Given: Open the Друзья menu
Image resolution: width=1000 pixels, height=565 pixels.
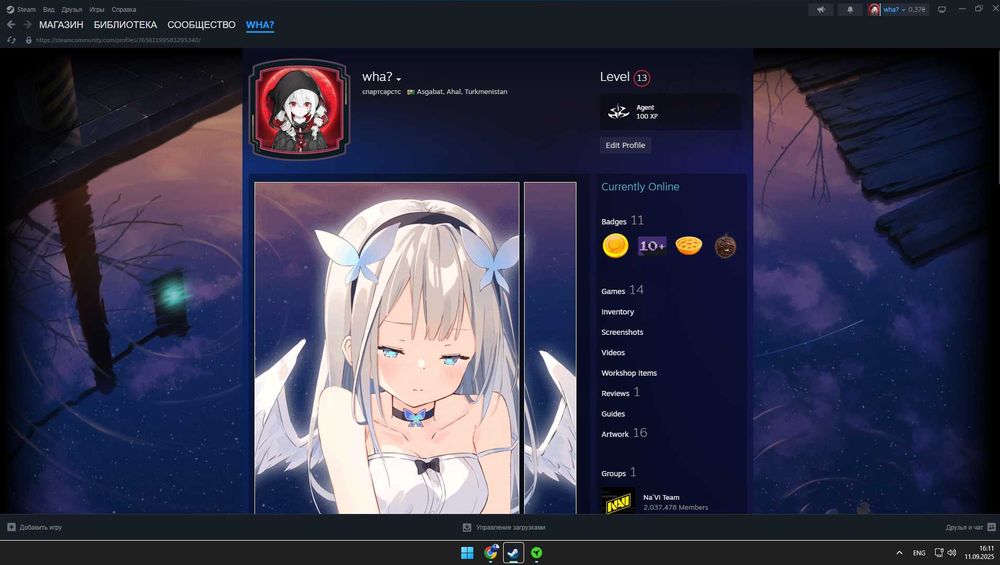Looking at the screenshot, I should coord(71,10).
